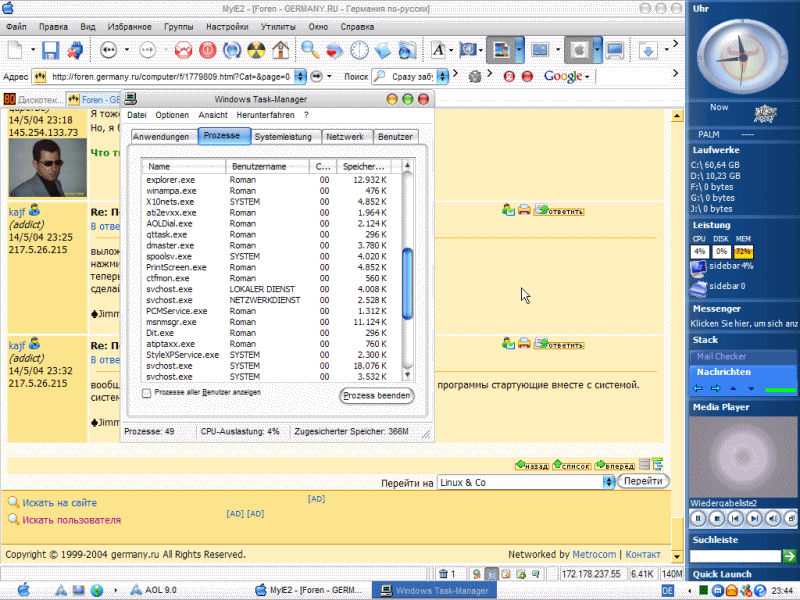Click the home house icon
This screenshot has height=600, width=800.
[281, 50]
